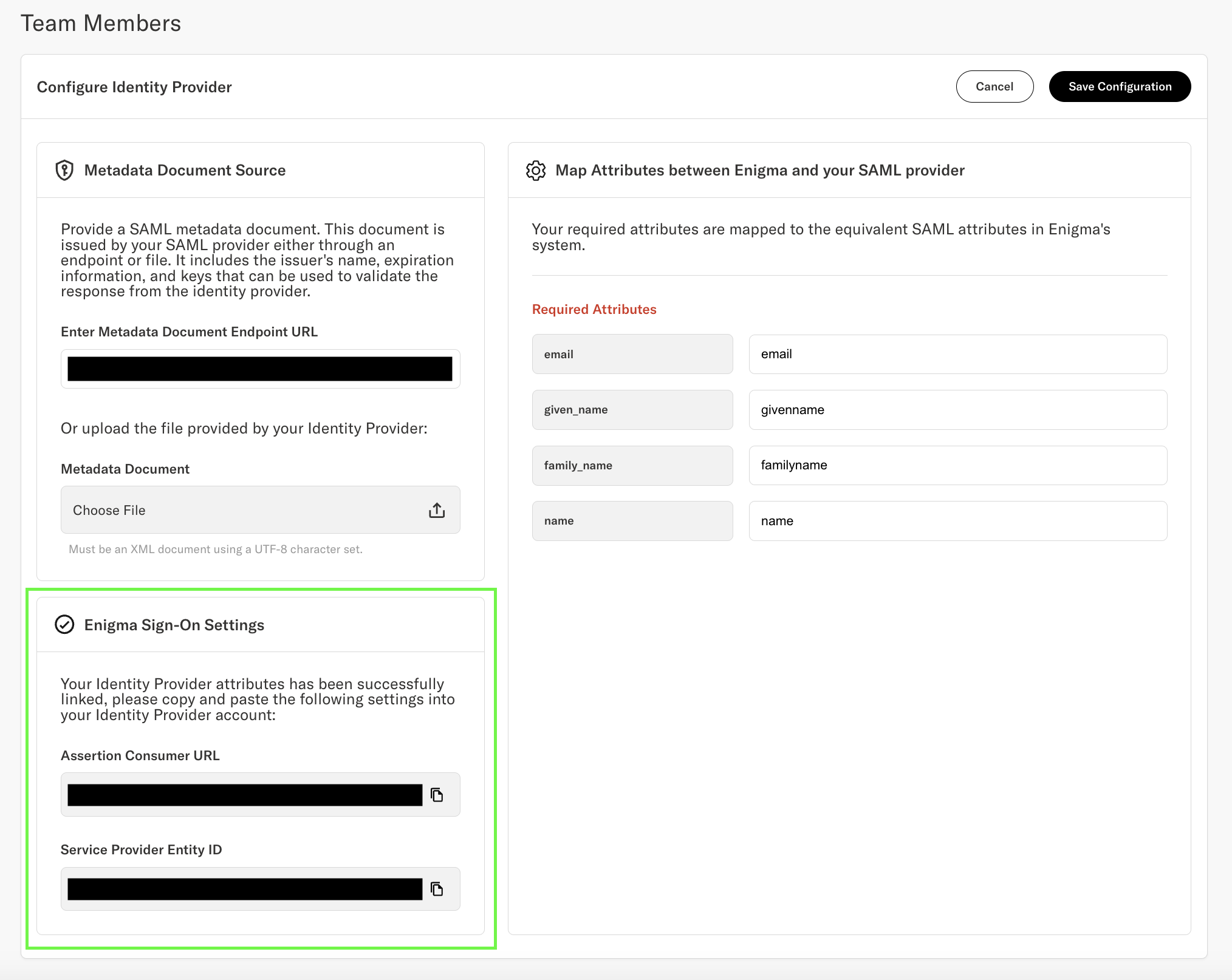Click the Assertion Consumer URL value field
The width and height of the screenshot is (1232, 980).
243,794
